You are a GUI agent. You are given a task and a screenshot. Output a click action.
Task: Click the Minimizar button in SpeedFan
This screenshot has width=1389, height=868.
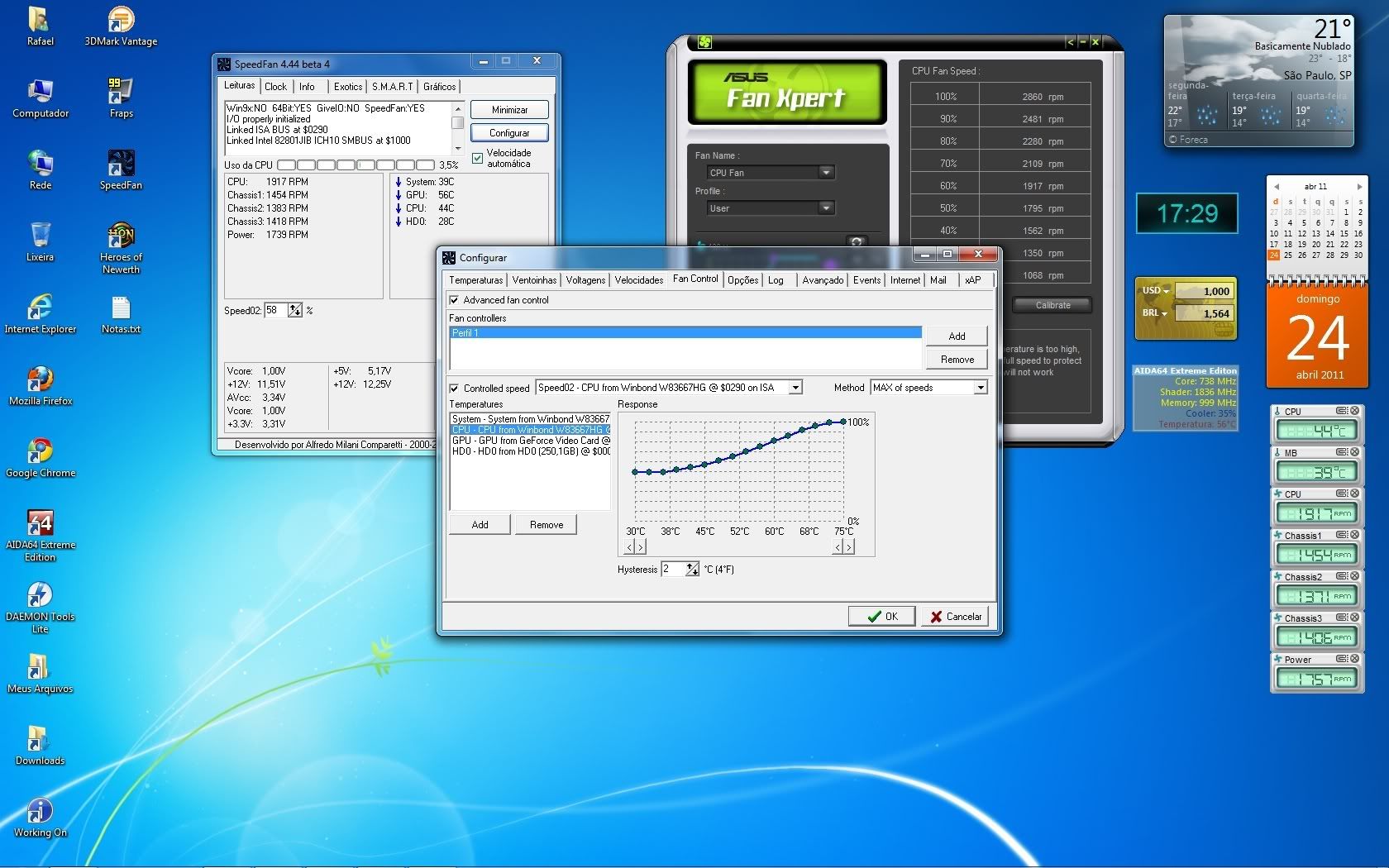[509, 109]
